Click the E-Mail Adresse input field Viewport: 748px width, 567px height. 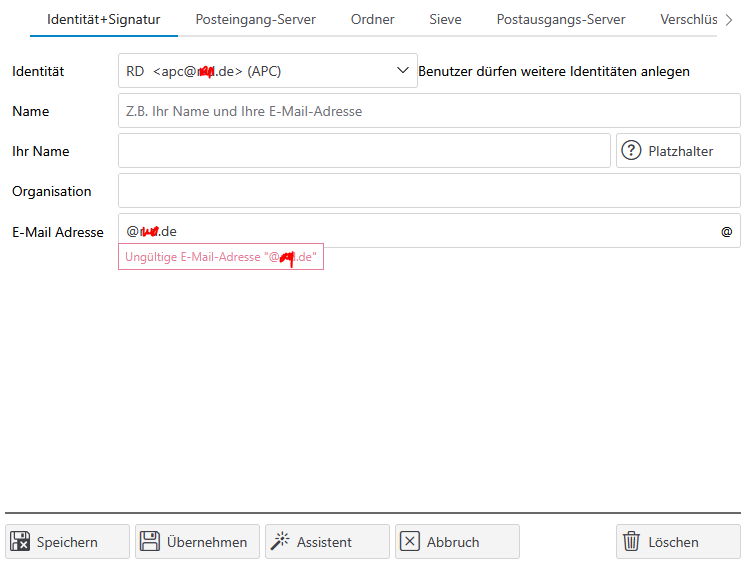(x=420, y=232)
